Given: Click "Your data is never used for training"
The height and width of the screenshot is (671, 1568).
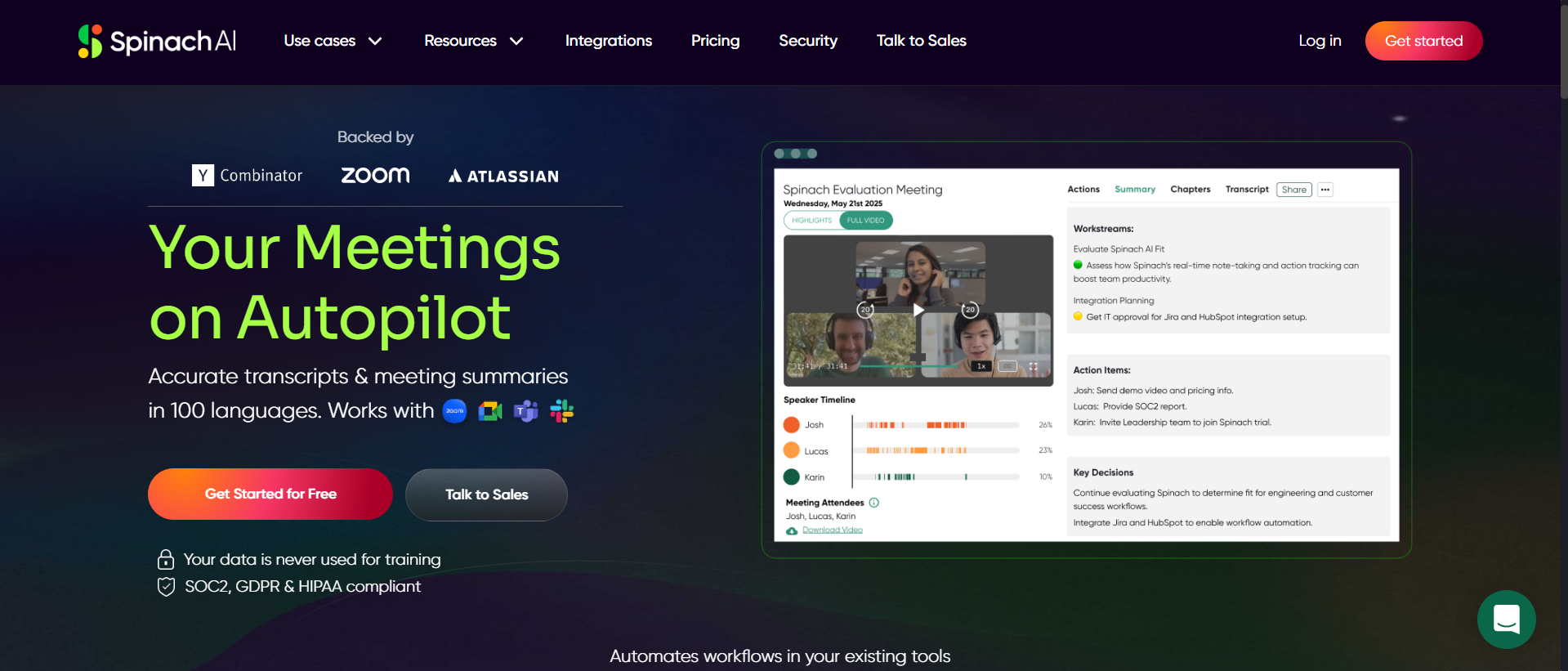Looking at the screenshot, I should point(312,560).
